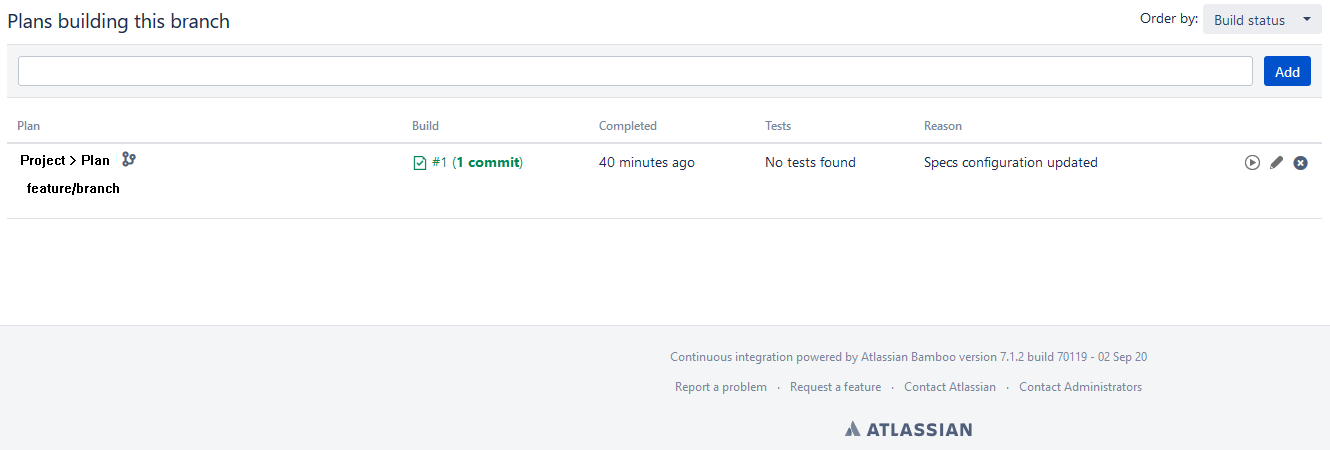Image resolution: width=1330 pixels, height=450 pixels.
Task: Open build #1 result
Action: (439, 162)
